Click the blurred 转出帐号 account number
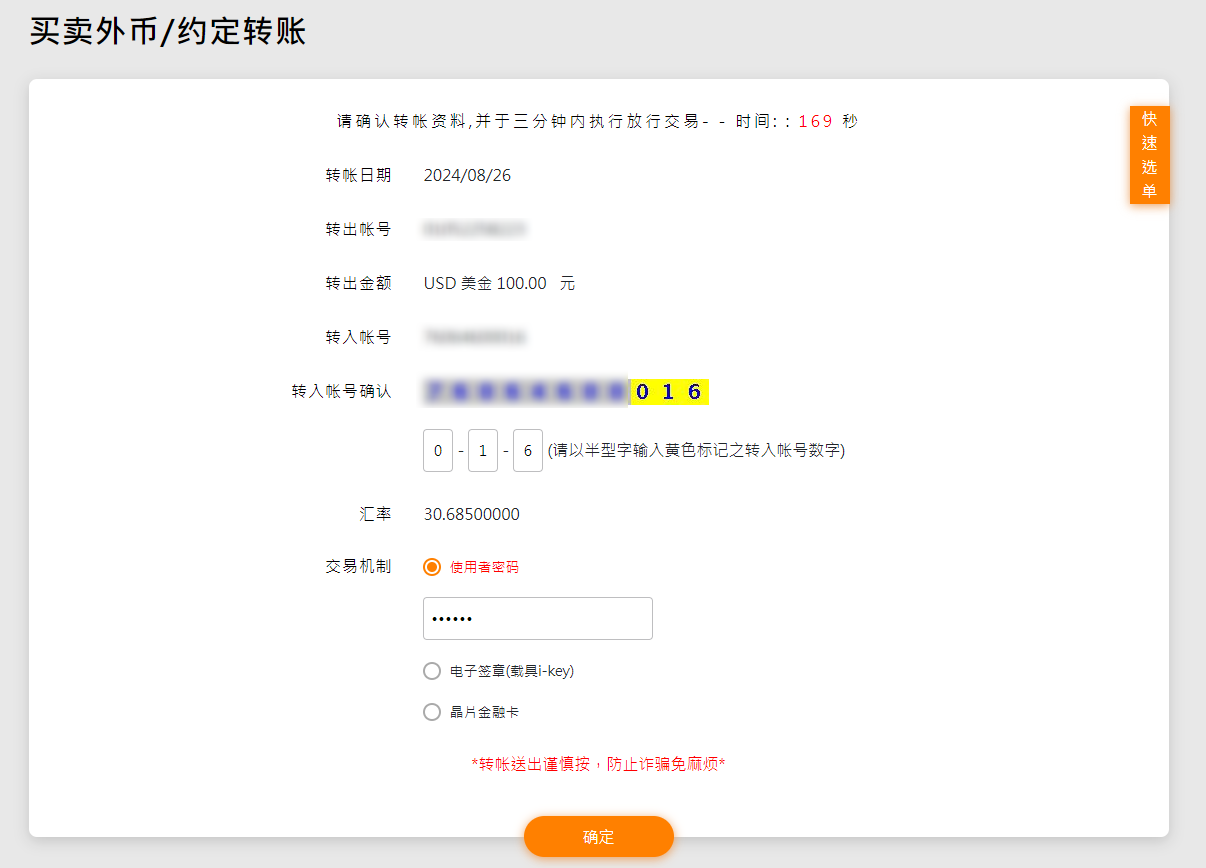Image resolution: width=1206 pixels, height=868 pixels. [475, 230]
